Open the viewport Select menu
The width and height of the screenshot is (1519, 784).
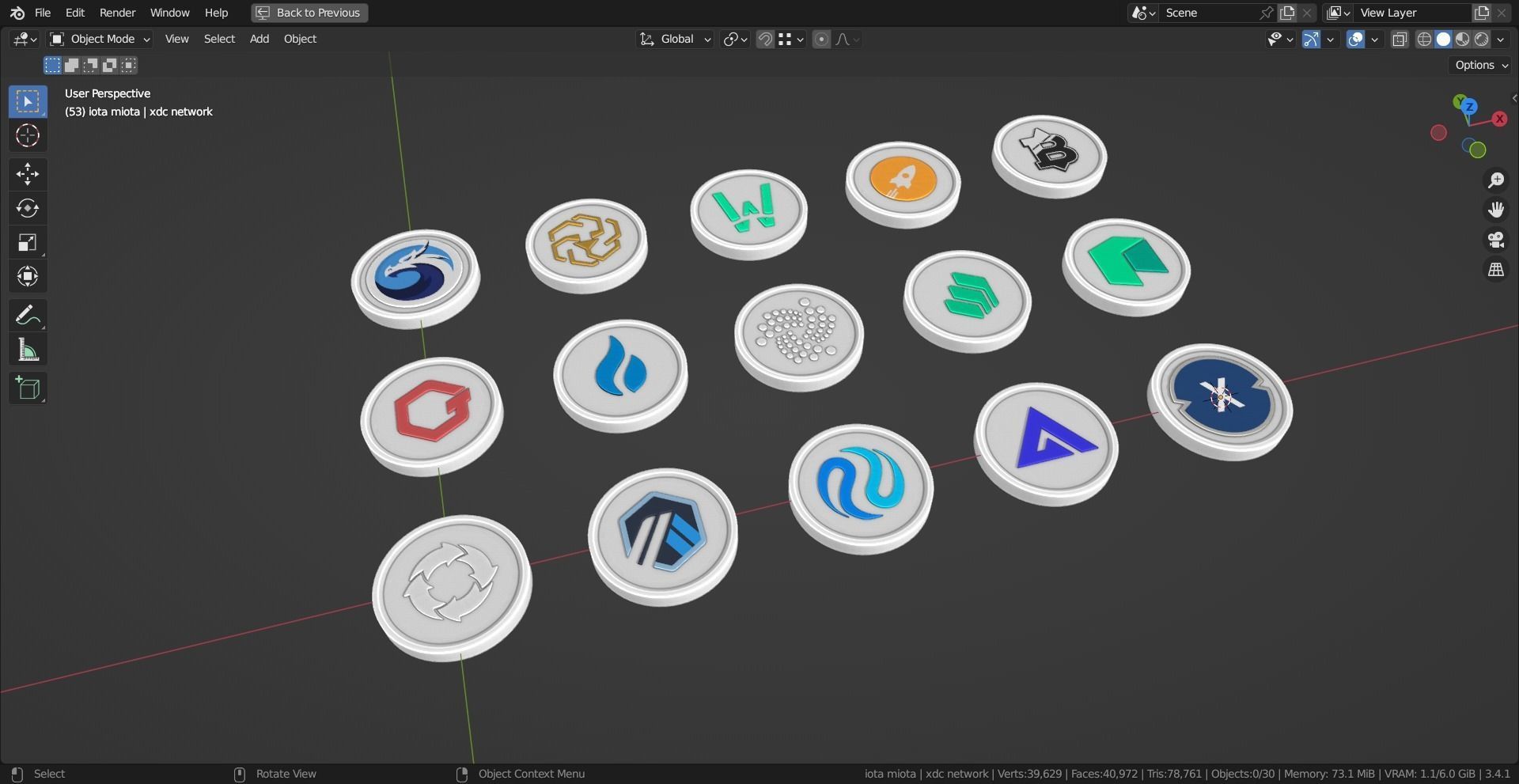pyautogui.click(x=219, y=39)
